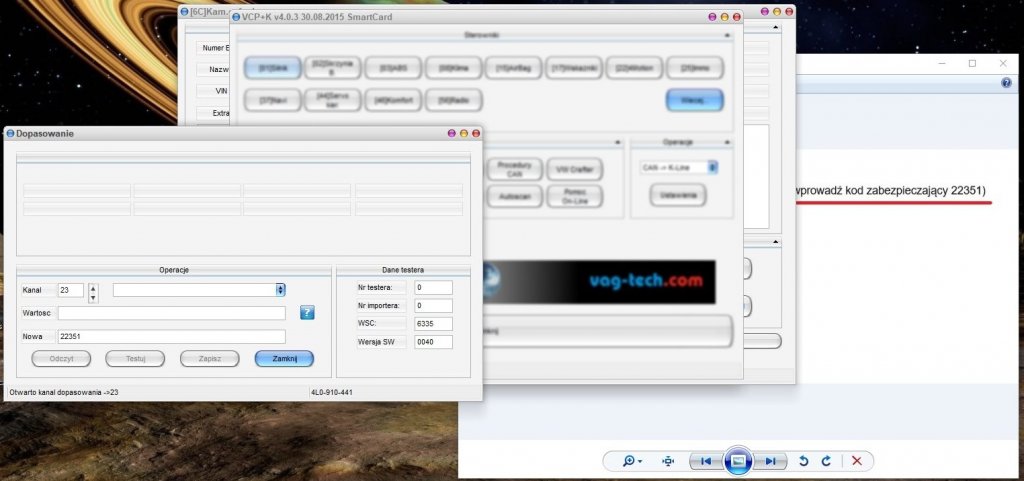1024x481 pixels.
Task: Click the Zapisz button
Action: click(x=210, y=358)
